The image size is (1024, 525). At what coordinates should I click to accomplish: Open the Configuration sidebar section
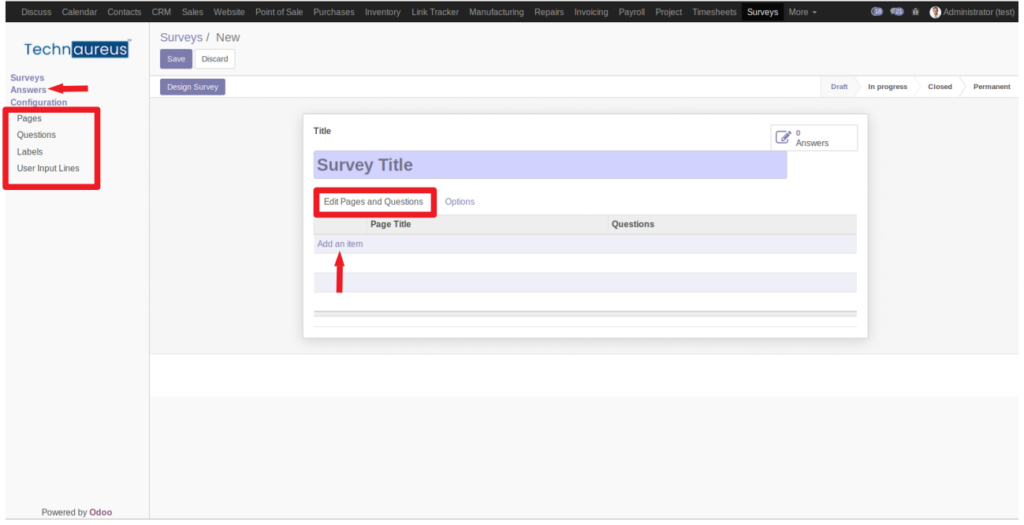click(x=39, y=102)
